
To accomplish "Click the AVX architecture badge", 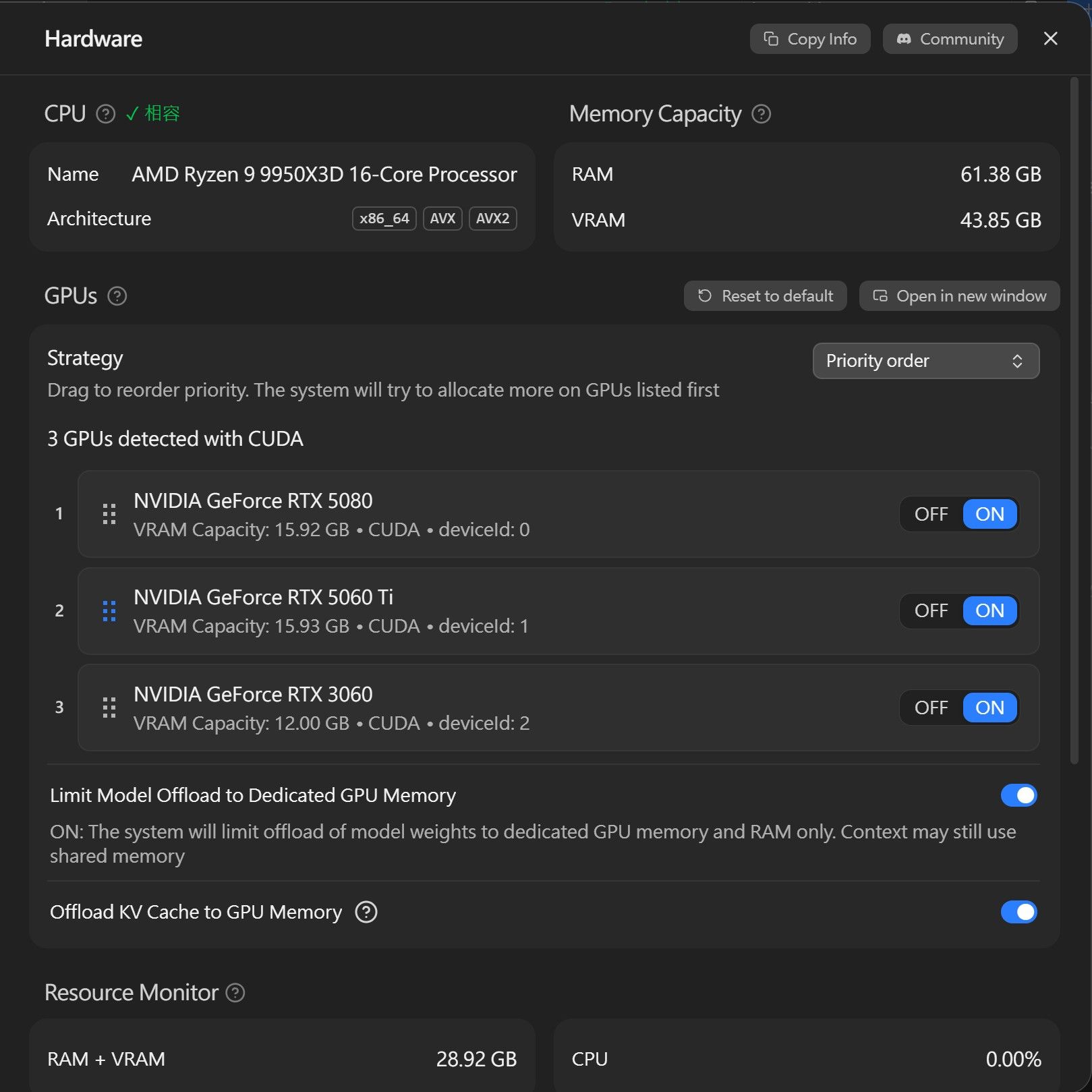I will [442, 219].
